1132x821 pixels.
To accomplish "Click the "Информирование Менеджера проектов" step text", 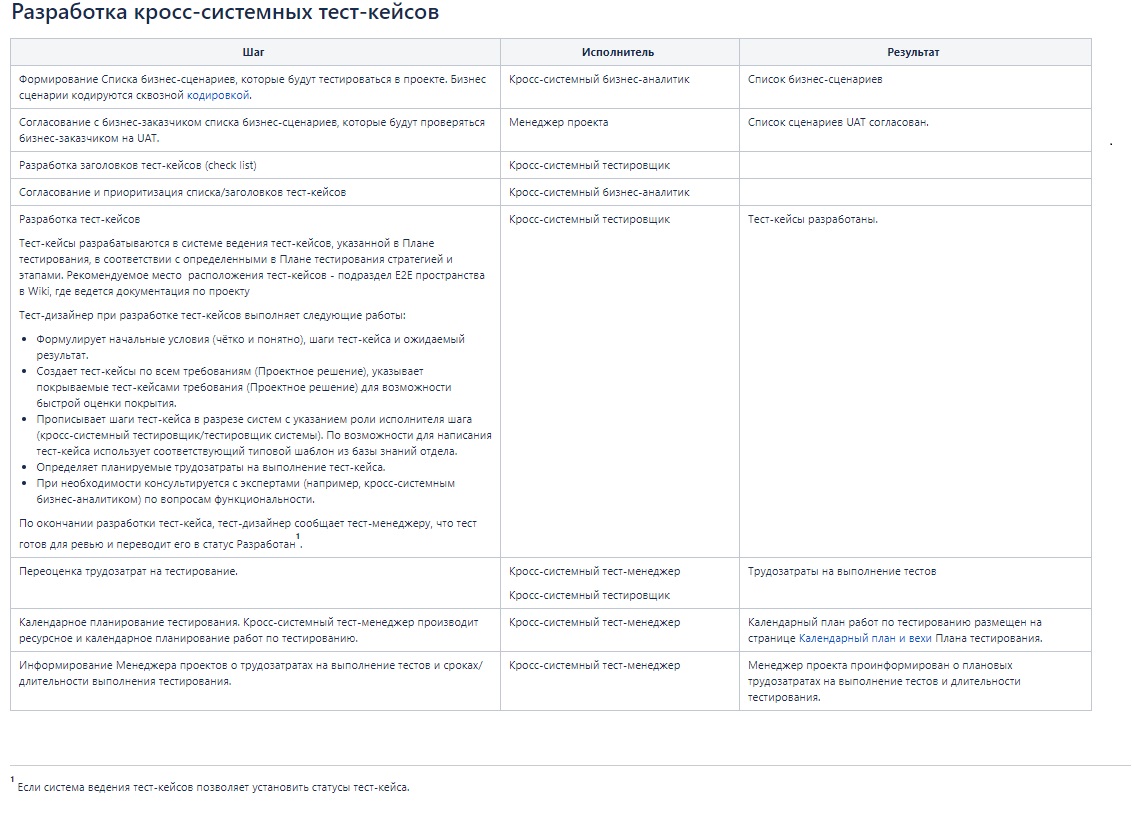I will tap(250, 665).
